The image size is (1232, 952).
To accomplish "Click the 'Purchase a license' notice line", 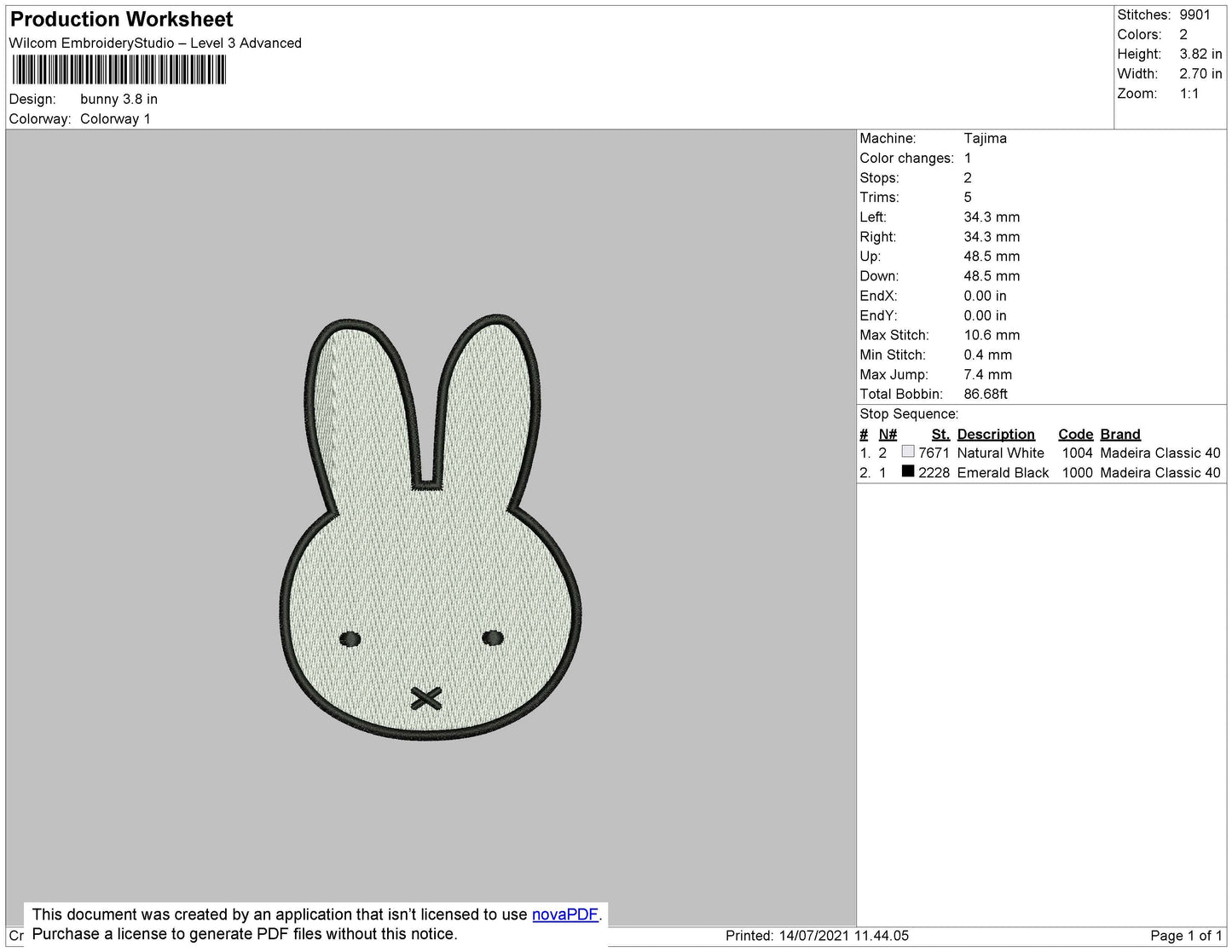I will (245, 934).
